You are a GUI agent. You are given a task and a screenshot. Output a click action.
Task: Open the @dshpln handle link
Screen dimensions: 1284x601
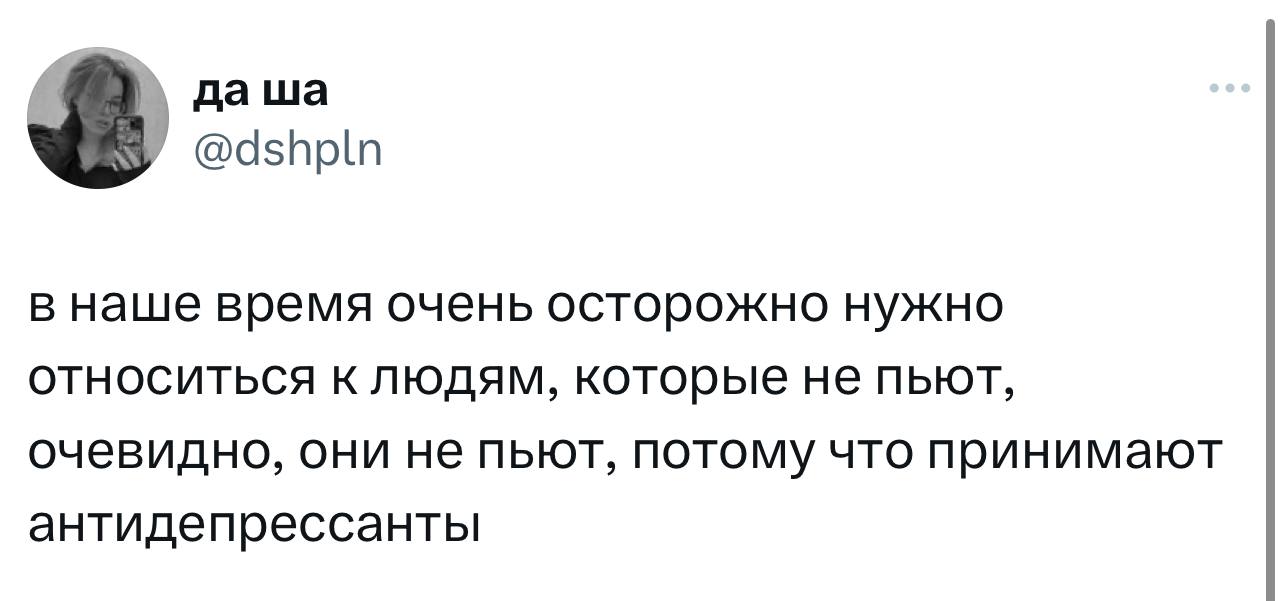pos(284,153)
